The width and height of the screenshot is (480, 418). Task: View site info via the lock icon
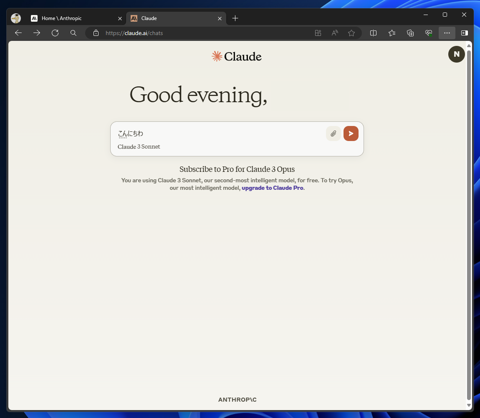(96, 33)
